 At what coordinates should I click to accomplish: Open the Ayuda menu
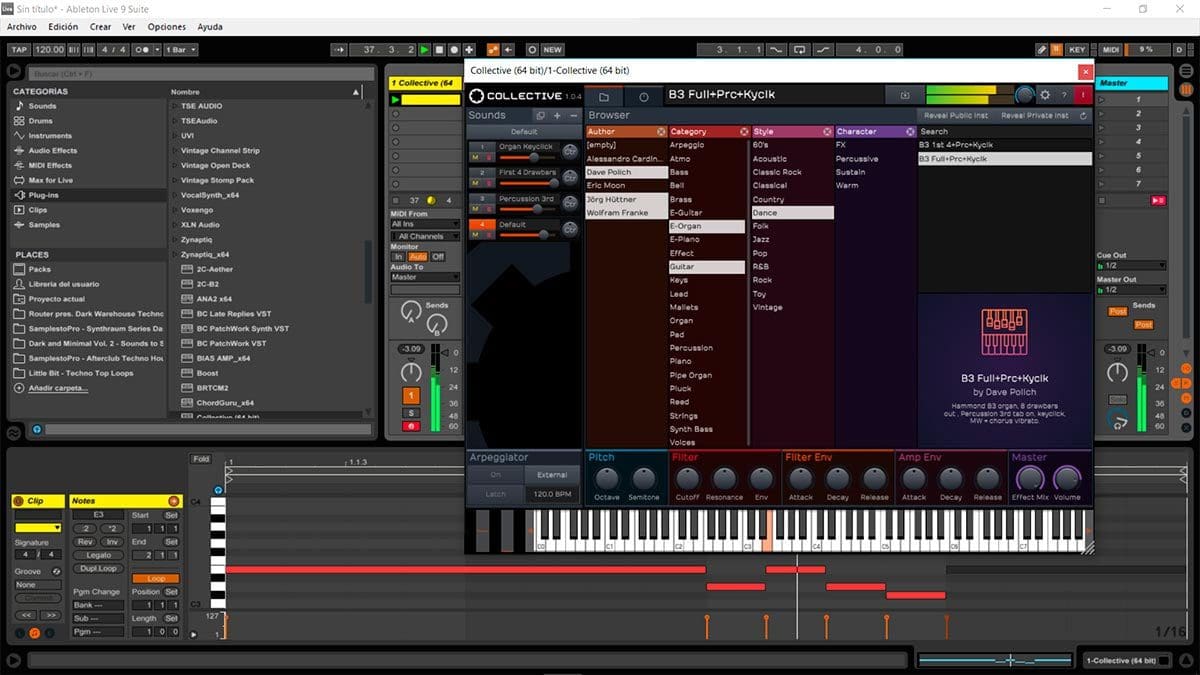tap(210, 27)
